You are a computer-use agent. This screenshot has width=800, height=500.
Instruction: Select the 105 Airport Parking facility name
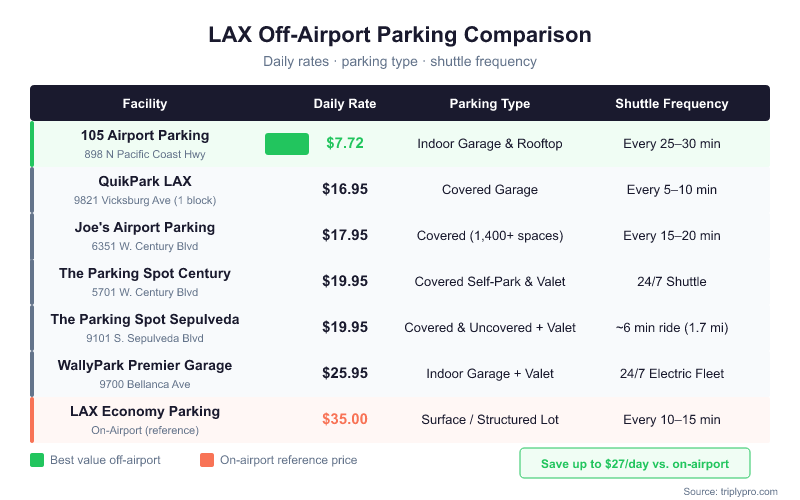[145, 136]
